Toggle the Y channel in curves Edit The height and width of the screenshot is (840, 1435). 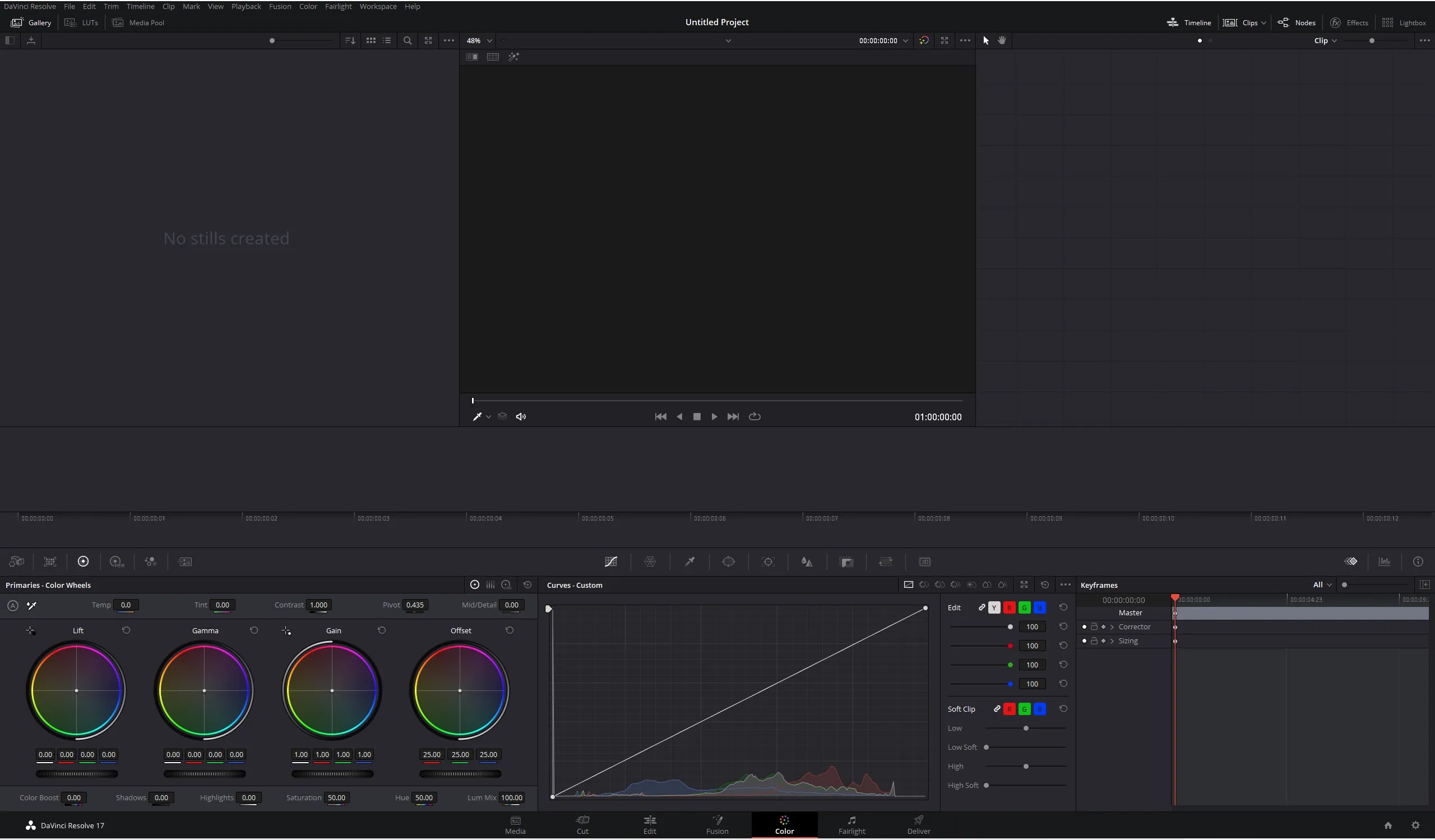[x=994, y=608]
